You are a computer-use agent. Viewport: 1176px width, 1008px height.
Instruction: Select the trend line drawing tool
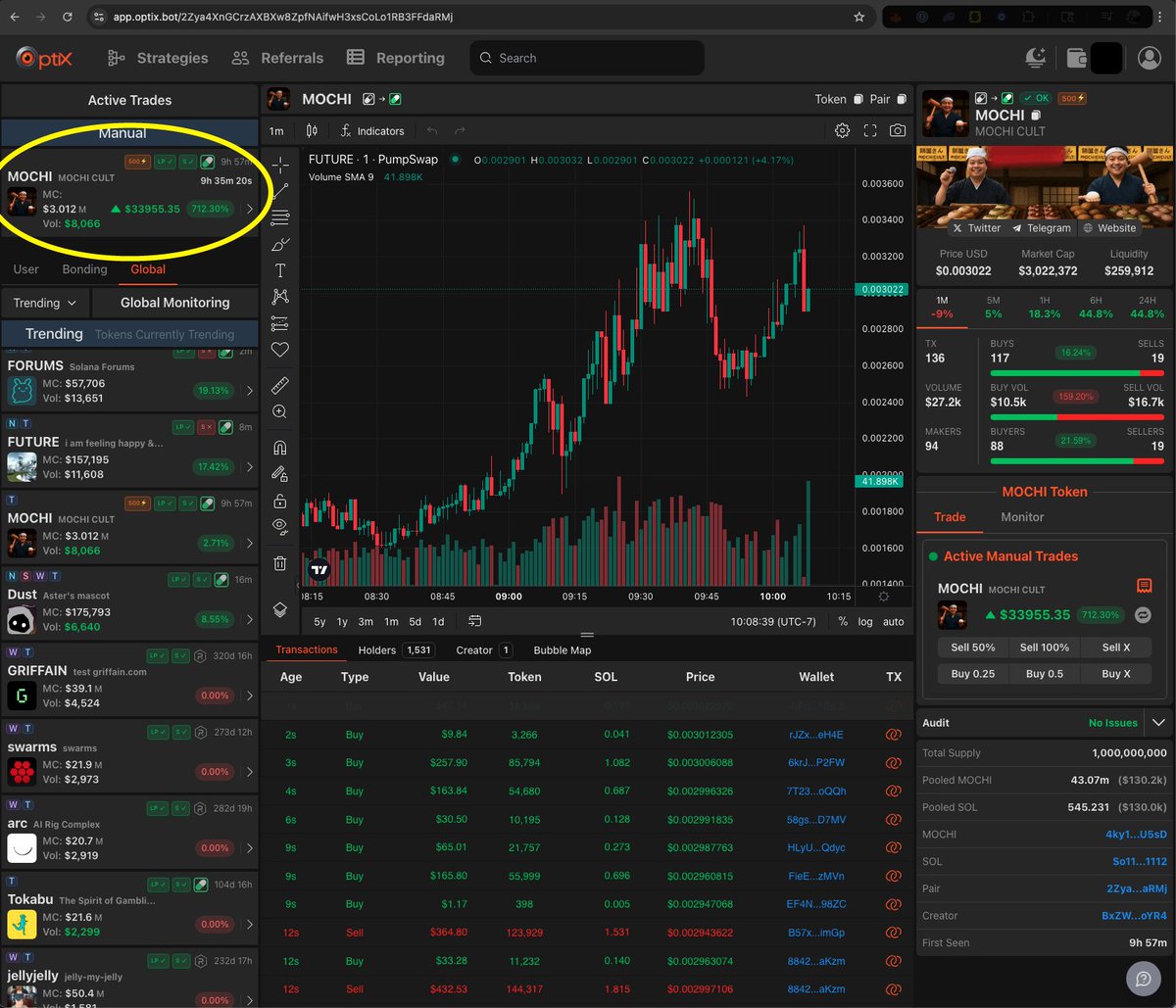tap(280, 191)
